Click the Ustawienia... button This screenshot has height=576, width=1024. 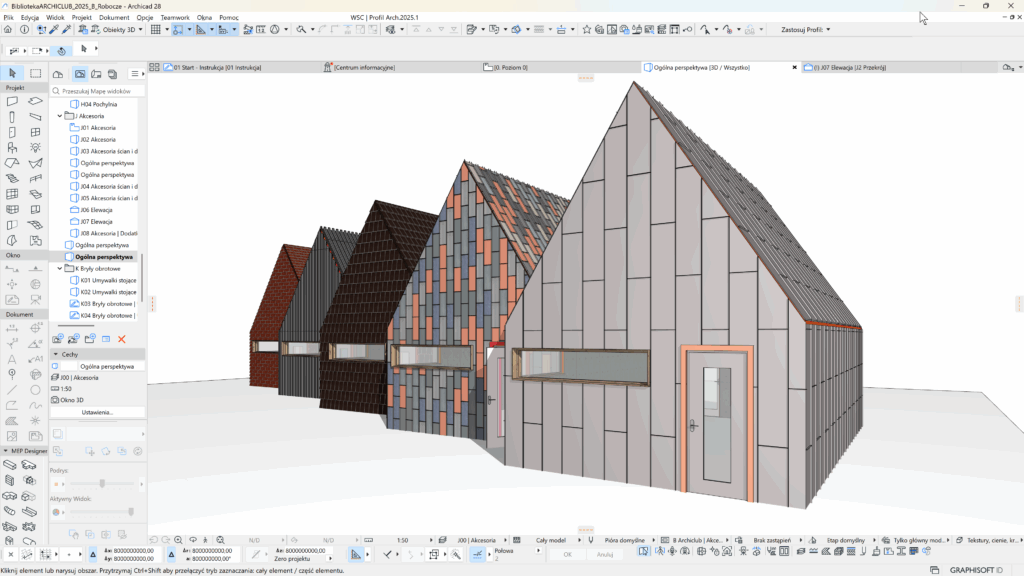pyautogui.click(x=97, y=412)
